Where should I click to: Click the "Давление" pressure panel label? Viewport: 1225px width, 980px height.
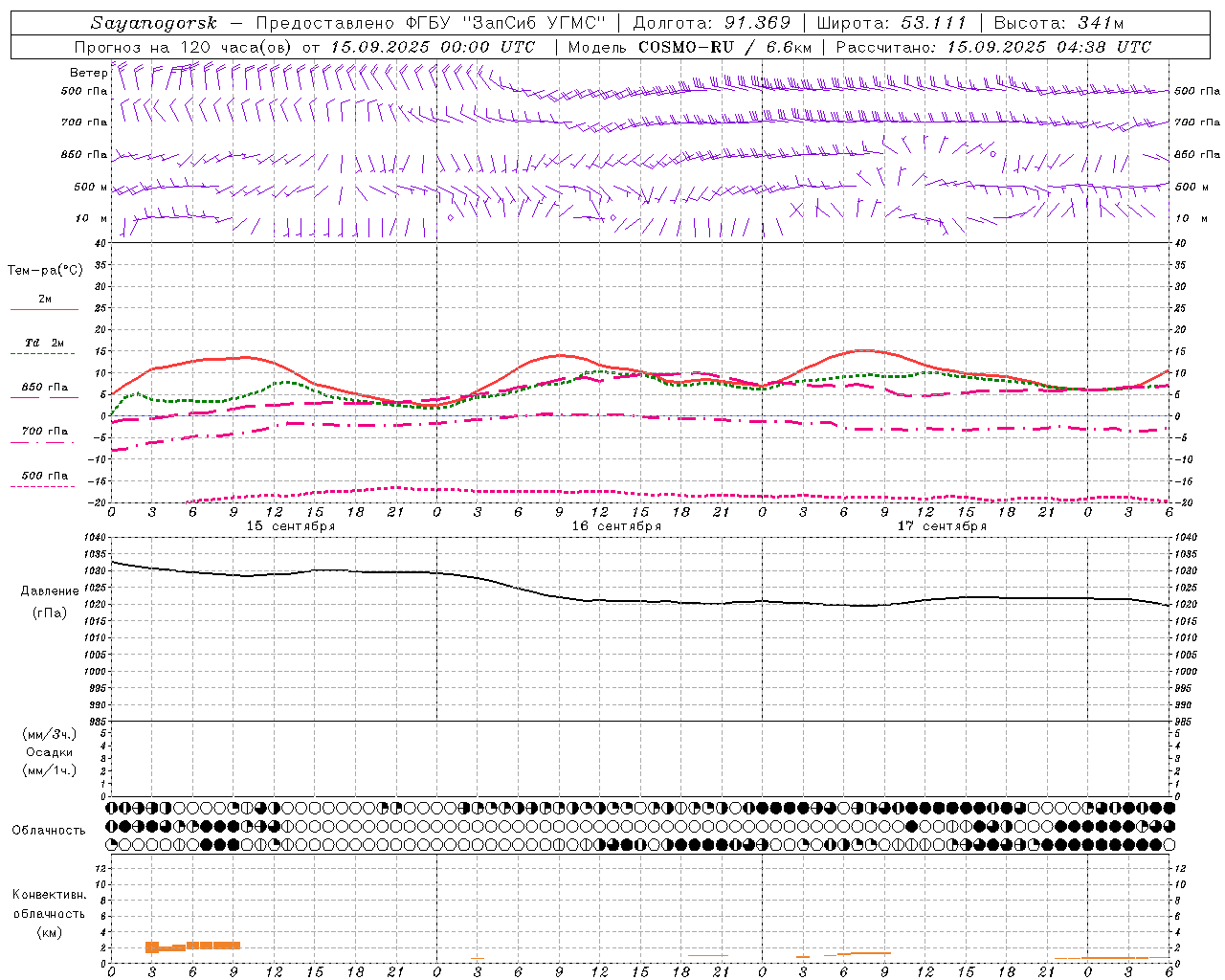pyautogui.click(x=49, y=591)
